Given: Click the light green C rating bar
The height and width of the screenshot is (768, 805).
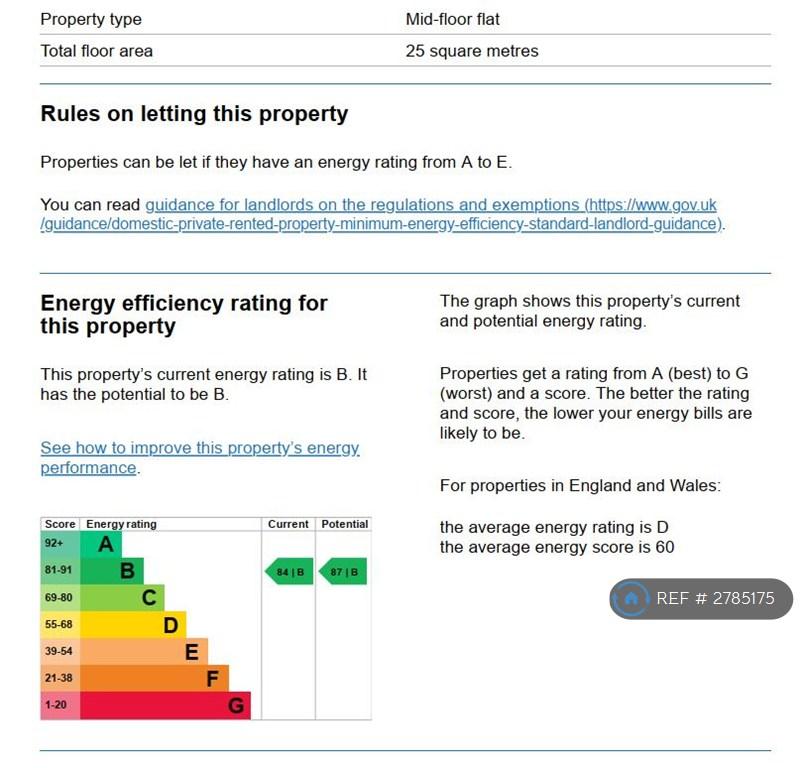Looking at the screenshot, I should tap(122, 598).
